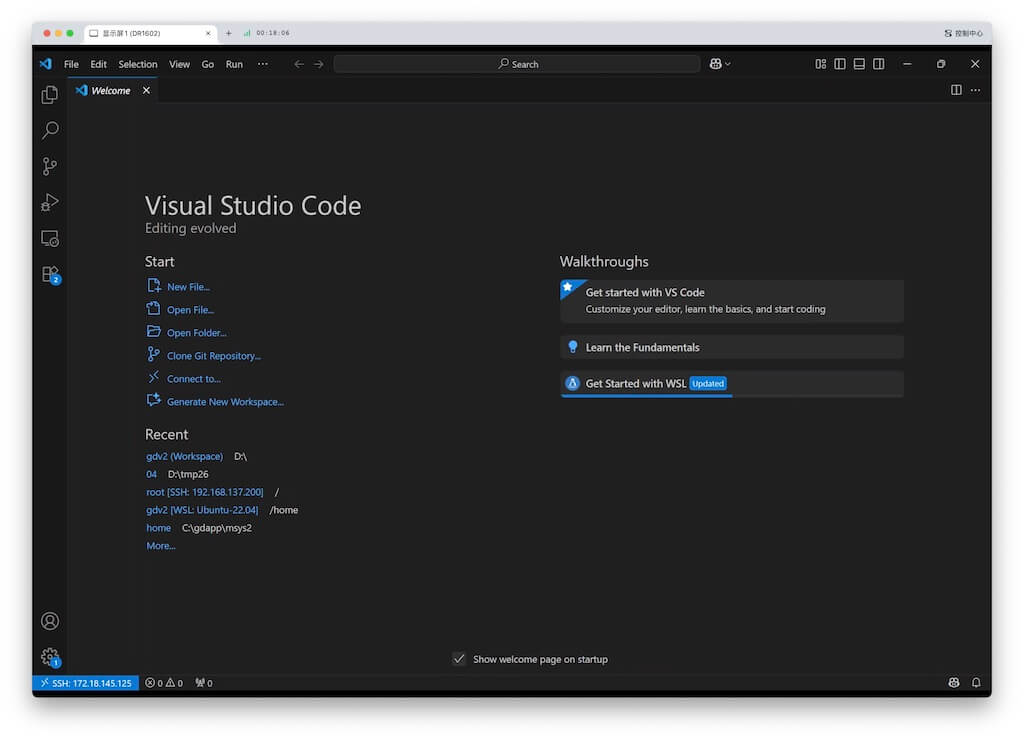Toggle the bottom panel visibility
Screen dimensions: 1024x740
pyautogui.click(x=858, y=63)
